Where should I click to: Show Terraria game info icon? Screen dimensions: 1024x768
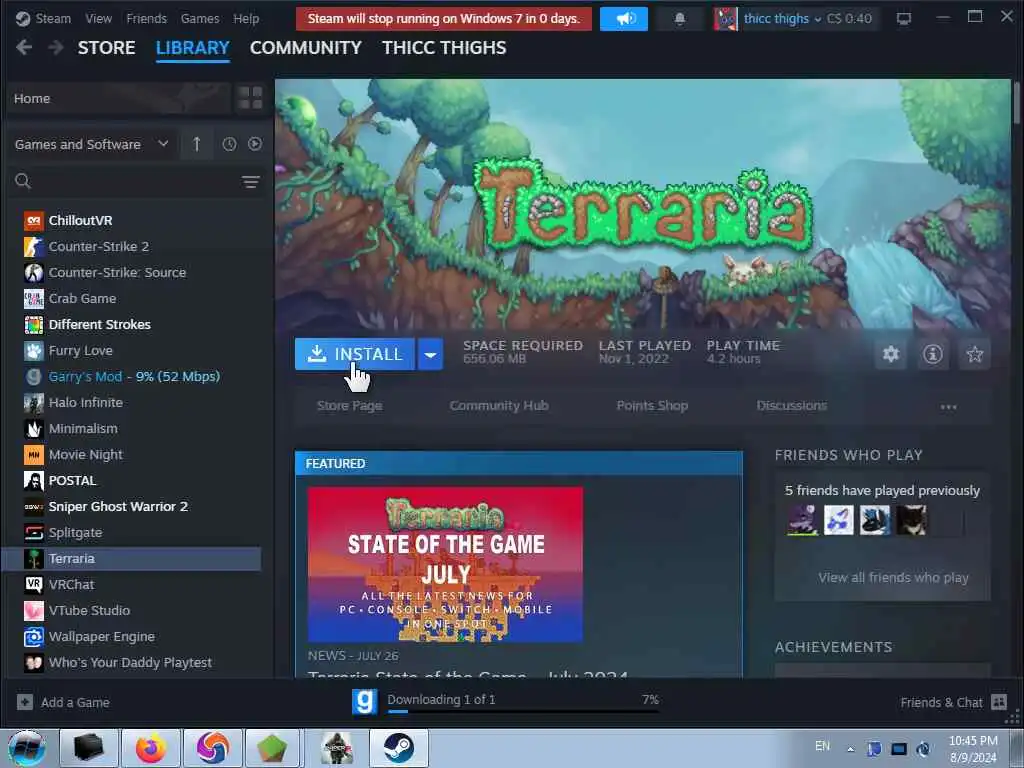(x=933, y=354)
